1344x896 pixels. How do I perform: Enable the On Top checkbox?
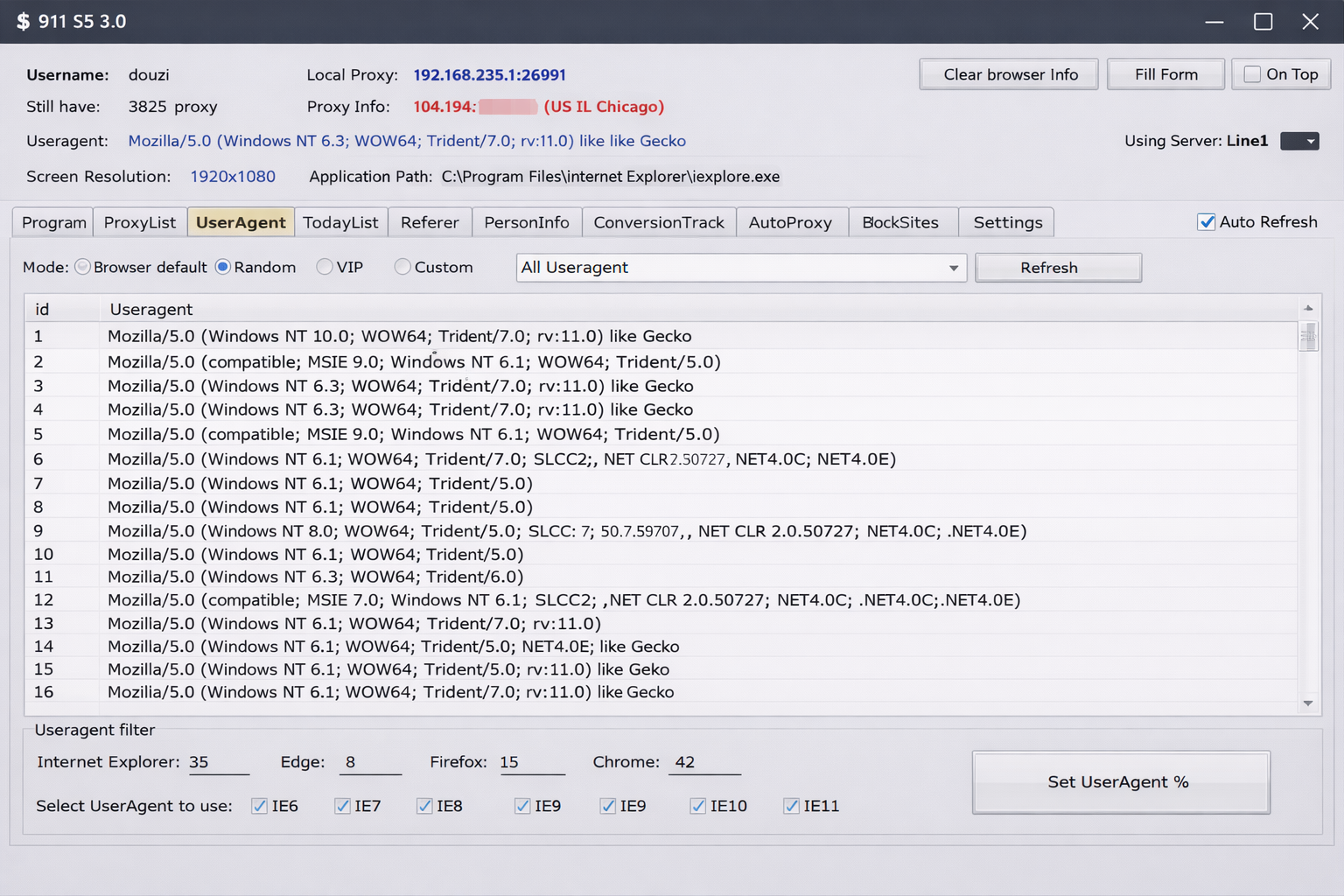point(1251,74)
